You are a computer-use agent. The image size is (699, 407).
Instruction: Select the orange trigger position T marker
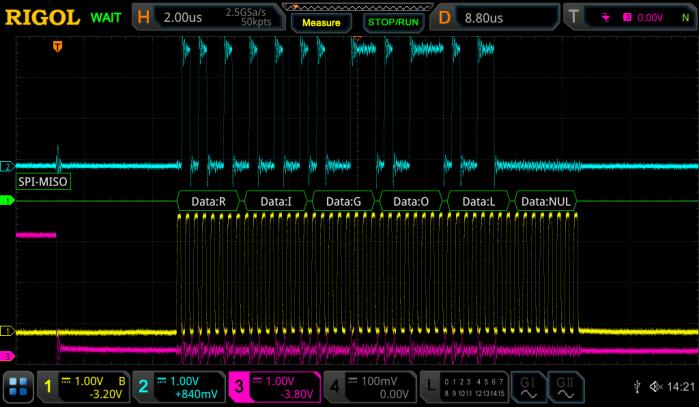58,46
